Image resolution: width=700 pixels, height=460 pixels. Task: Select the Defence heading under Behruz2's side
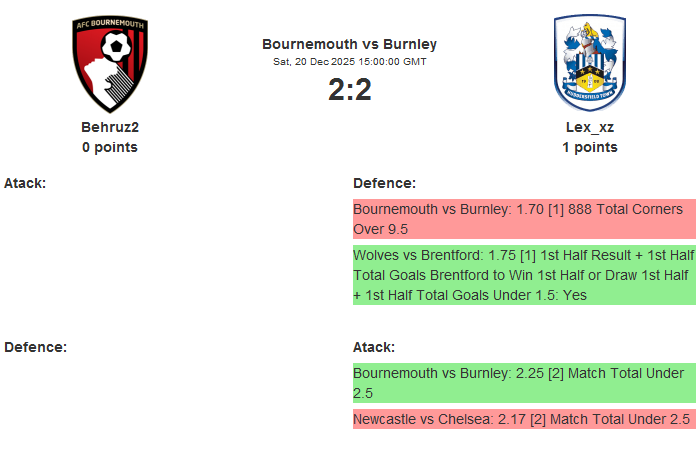pyautogui.click(x=35, y=347)
